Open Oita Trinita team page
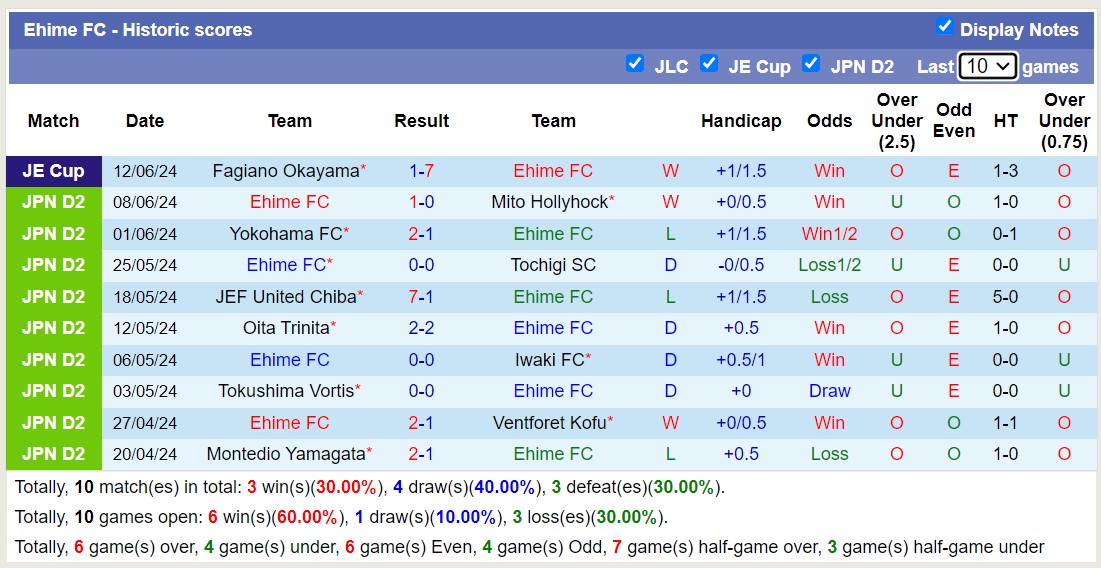Screen dimensions: 1101x568 click(x=285, y=328)
